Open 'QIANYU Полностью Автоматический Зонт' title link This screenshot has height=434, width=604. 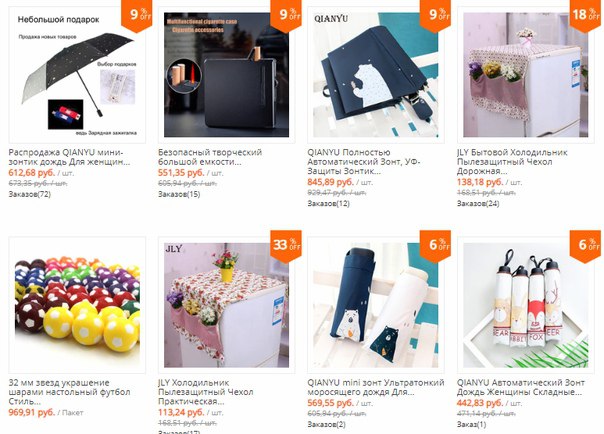tap(364, 162)
